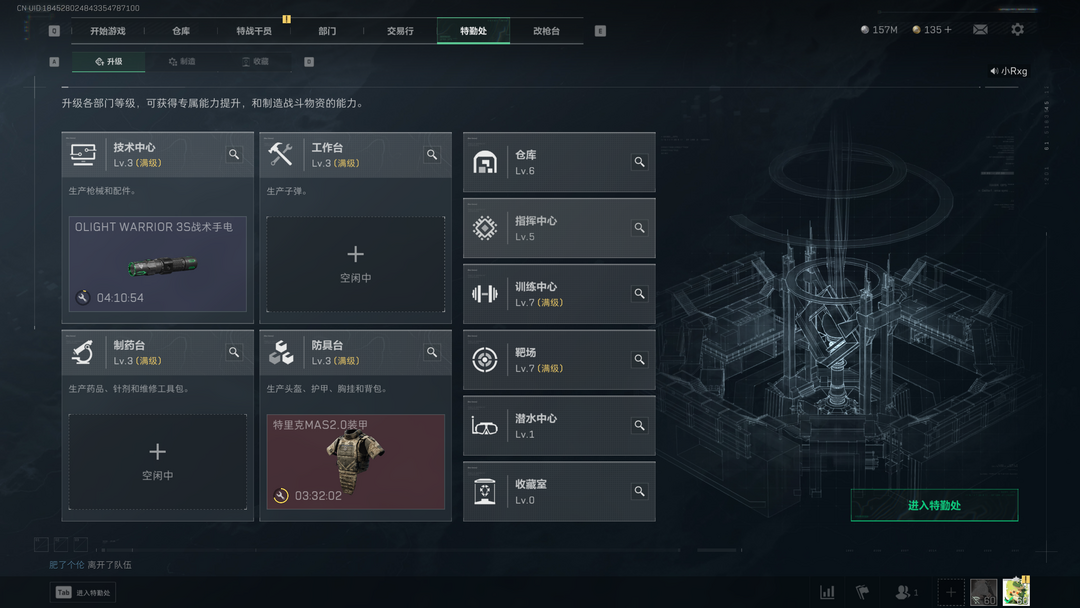Screen dimensions: 1080x608
Task: Open the settings gear icon
Action: pos(1017,30)
